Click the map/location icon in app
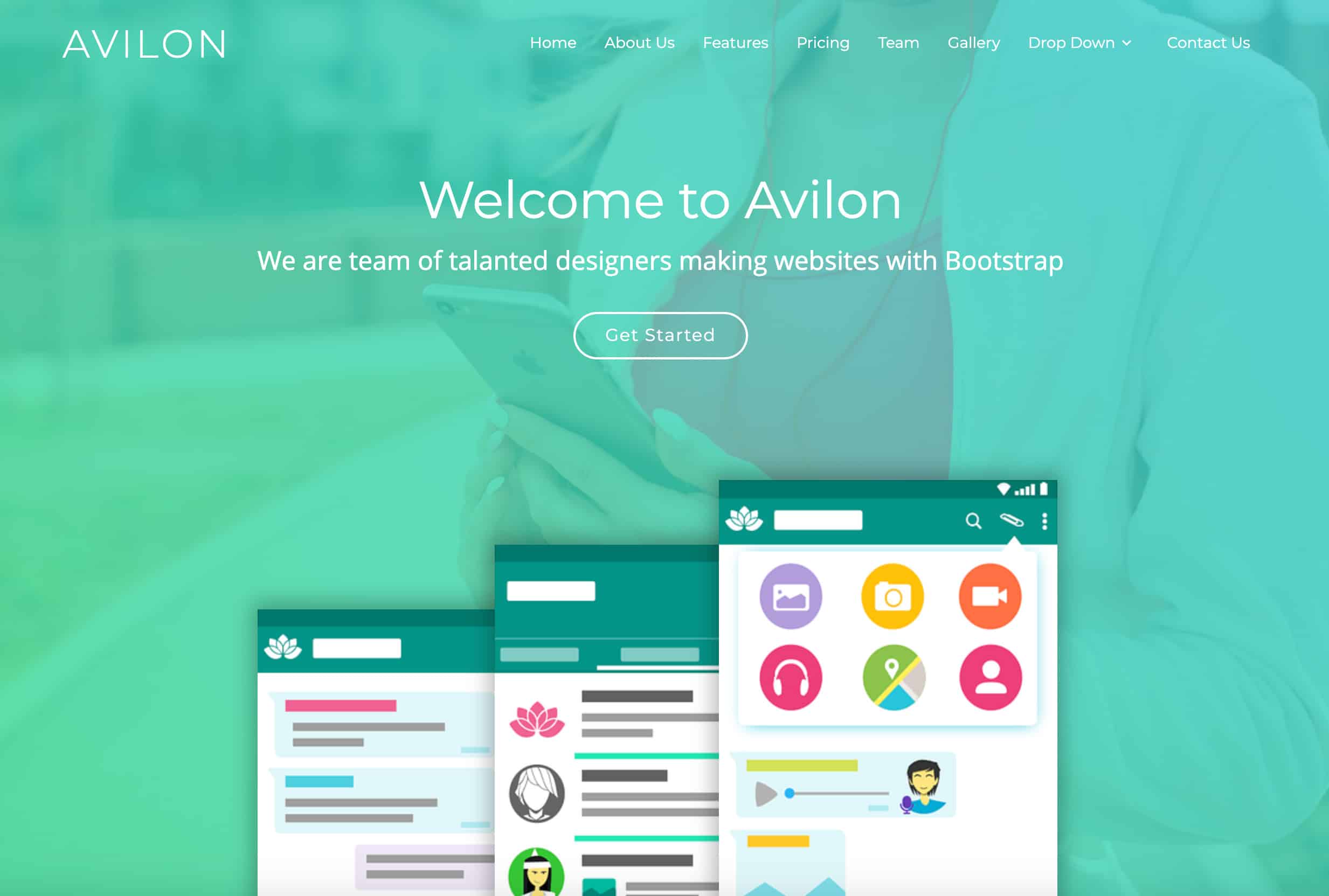The height and width of the screenshot is (896, 1329). pyautogui.click(x=892, y=678)
